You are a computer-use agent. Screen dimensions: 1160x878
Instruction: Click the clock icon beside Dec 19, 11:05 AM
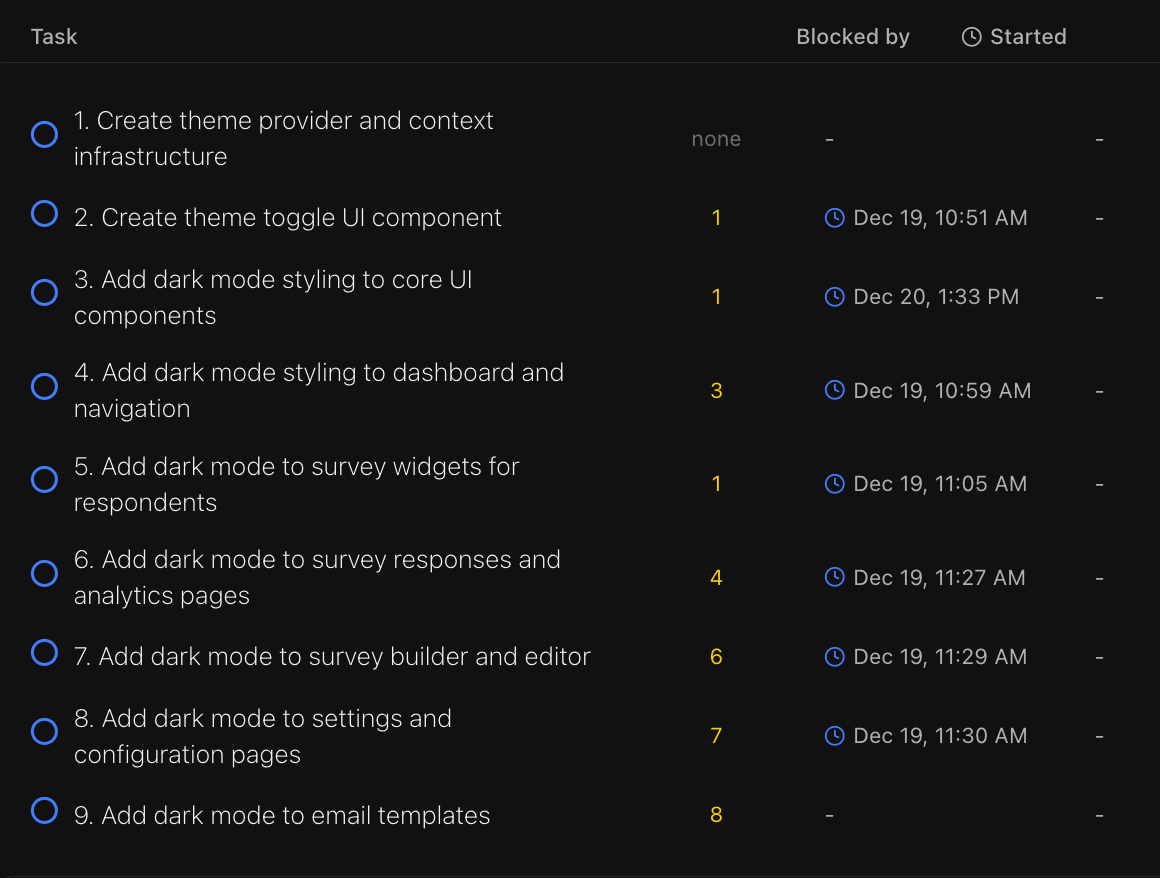[x=834, y=483]
